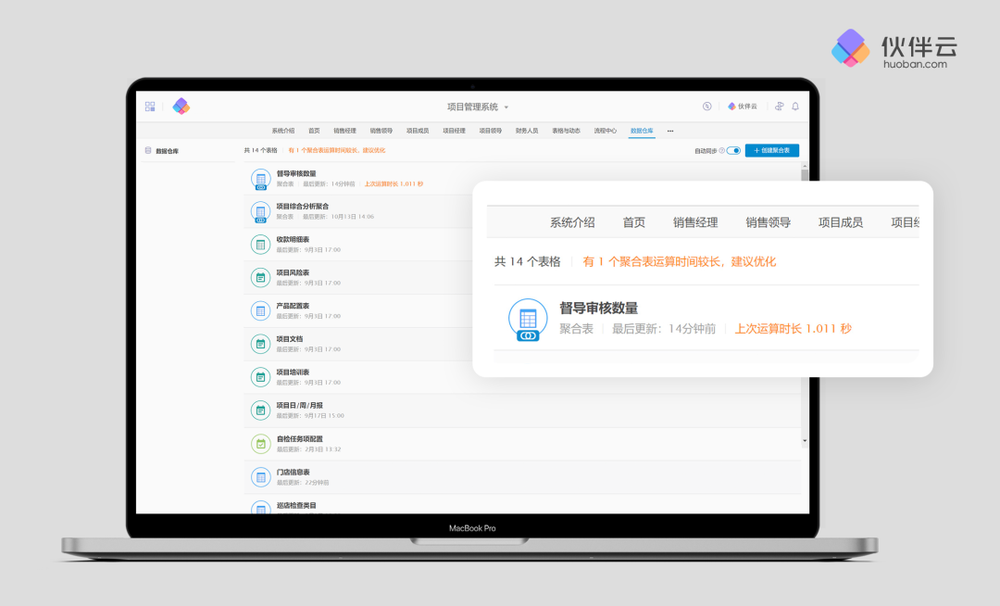Click the 门店信息表 table icon
This screenshot has width=1000, height=606.
(260, 476)
